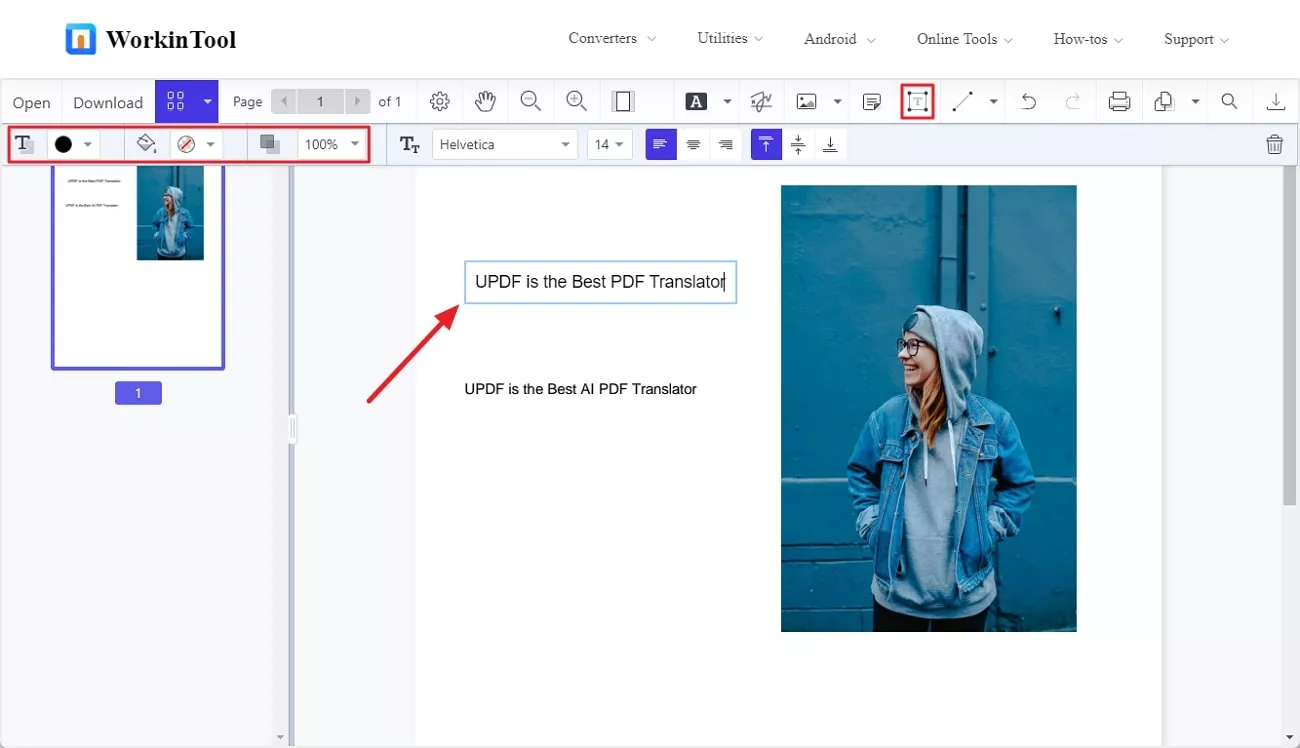This screenshot has height=748, width=1300.
Task: Click the font size 'Tт' icon
Action: click(410, 145)
